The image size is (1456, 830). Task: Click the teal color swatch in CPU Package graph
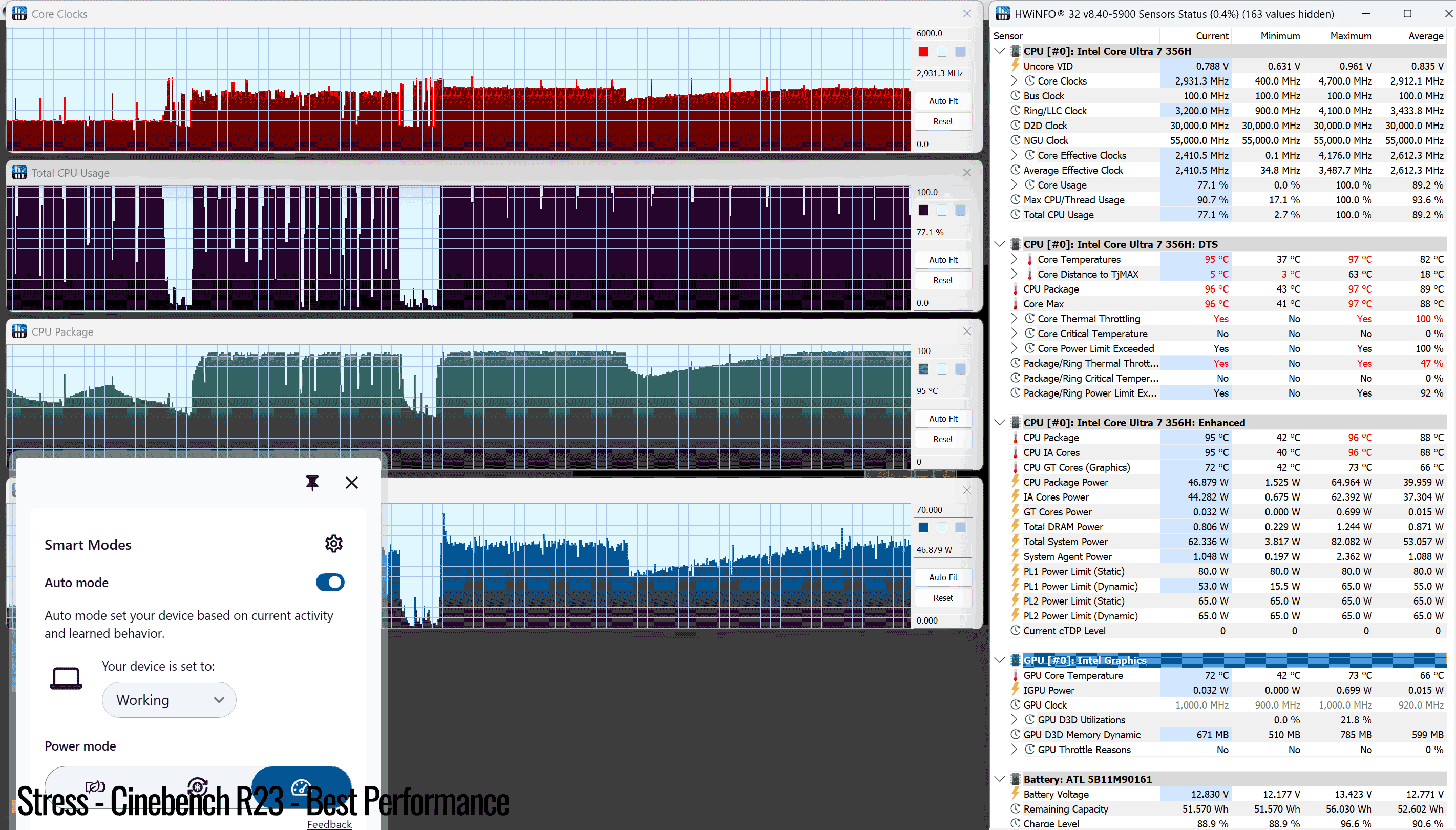pyautogui.click(x=924, y=369)
